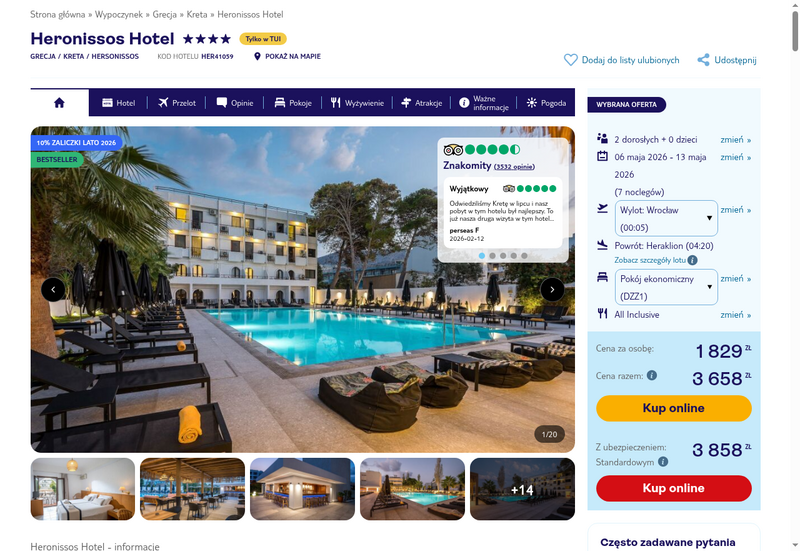This screenshot has height=551, width=800.
Task: Click the 5532 opinie reviews link
Action: (x=514, y=167)
